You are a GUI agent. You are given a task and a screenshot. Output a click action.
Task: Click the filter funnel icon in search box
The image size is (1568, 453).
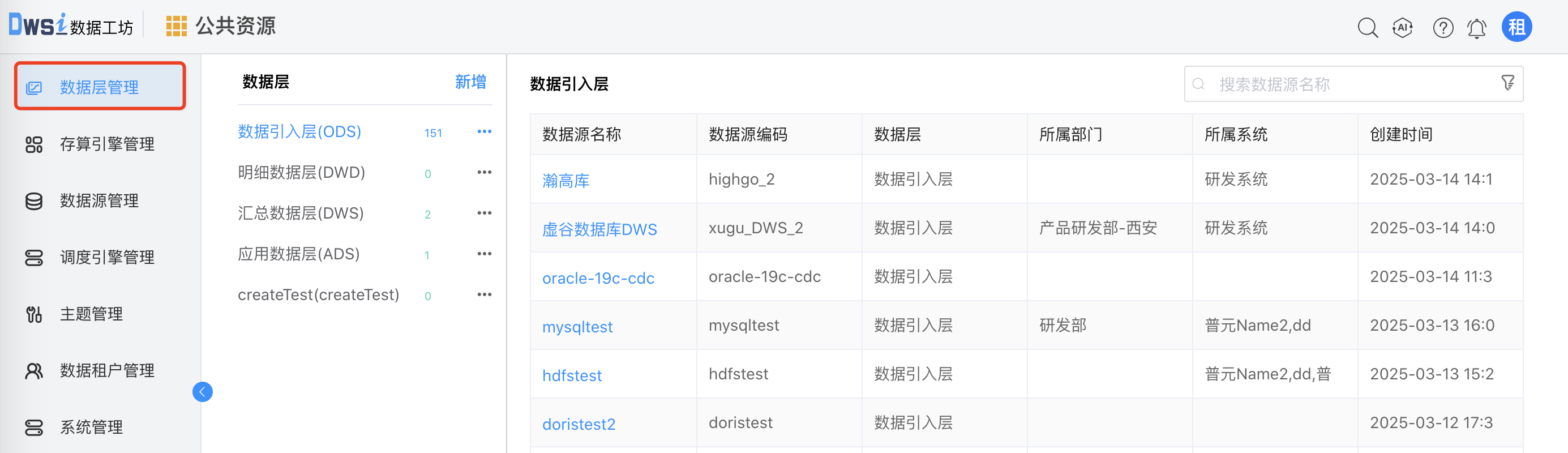tap(1507, 83)
